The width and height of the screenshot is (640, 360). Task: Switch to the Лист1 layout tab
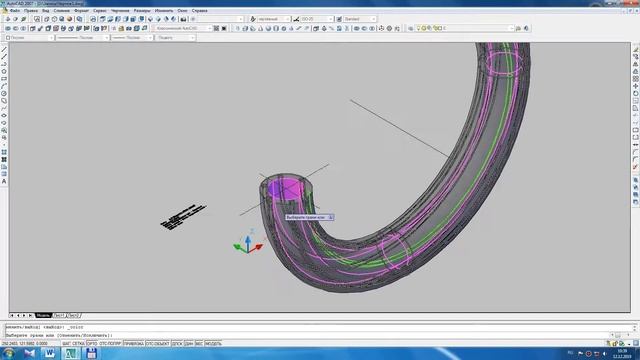(x=59, y=316)
